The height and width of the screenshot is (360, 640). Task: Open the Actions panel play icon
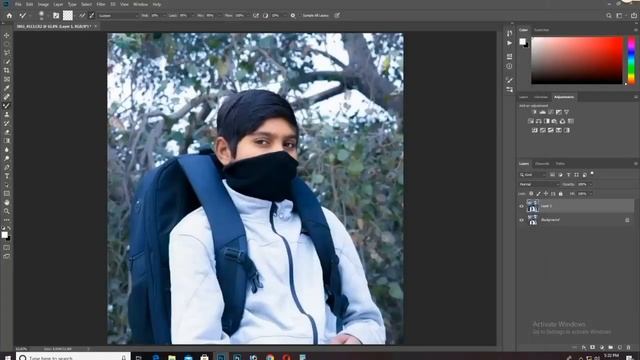[509, 43]
